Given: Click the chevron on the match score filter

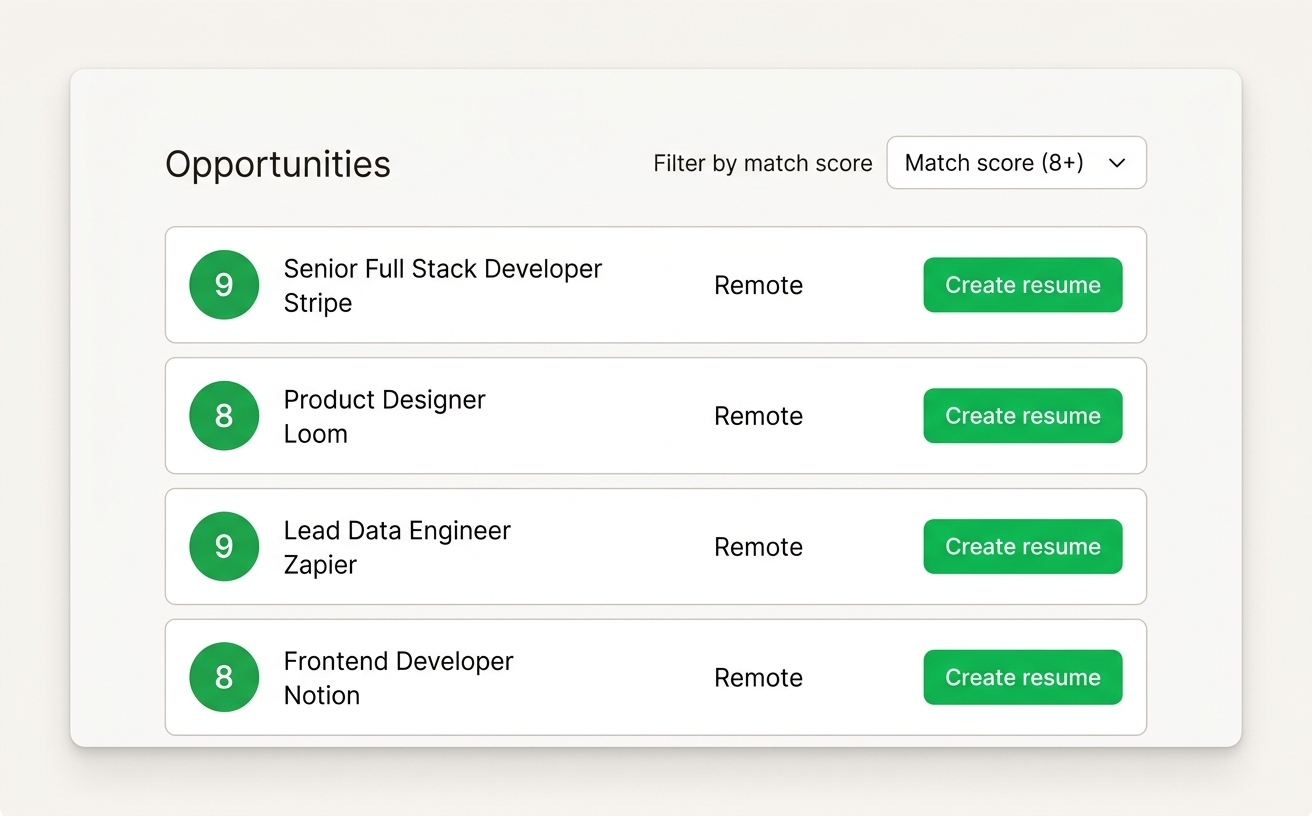Looking at the screenshot, I should 1118,162.
